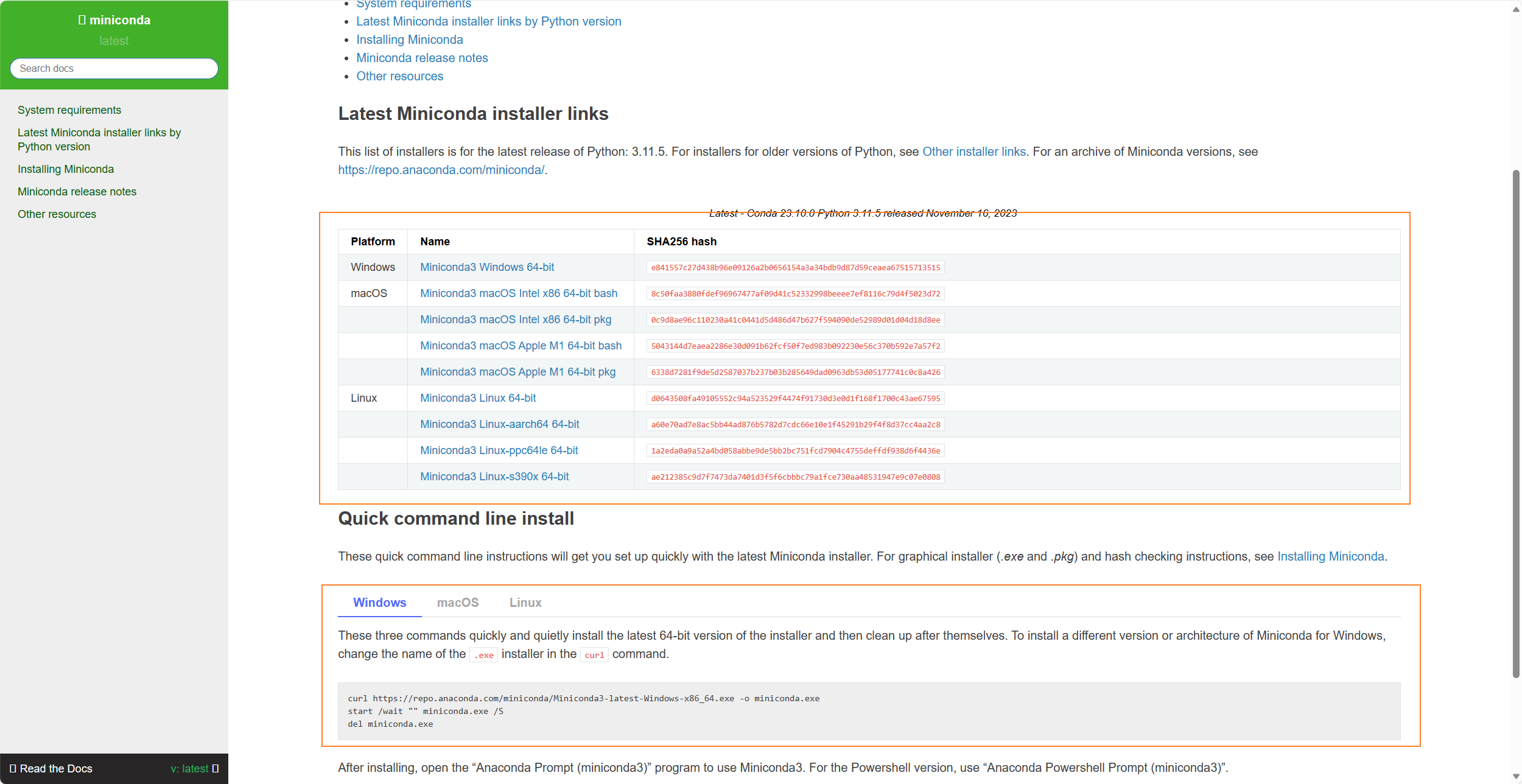Open Miniconda3 Linux-s390x 64-bit link

(494, 477)
